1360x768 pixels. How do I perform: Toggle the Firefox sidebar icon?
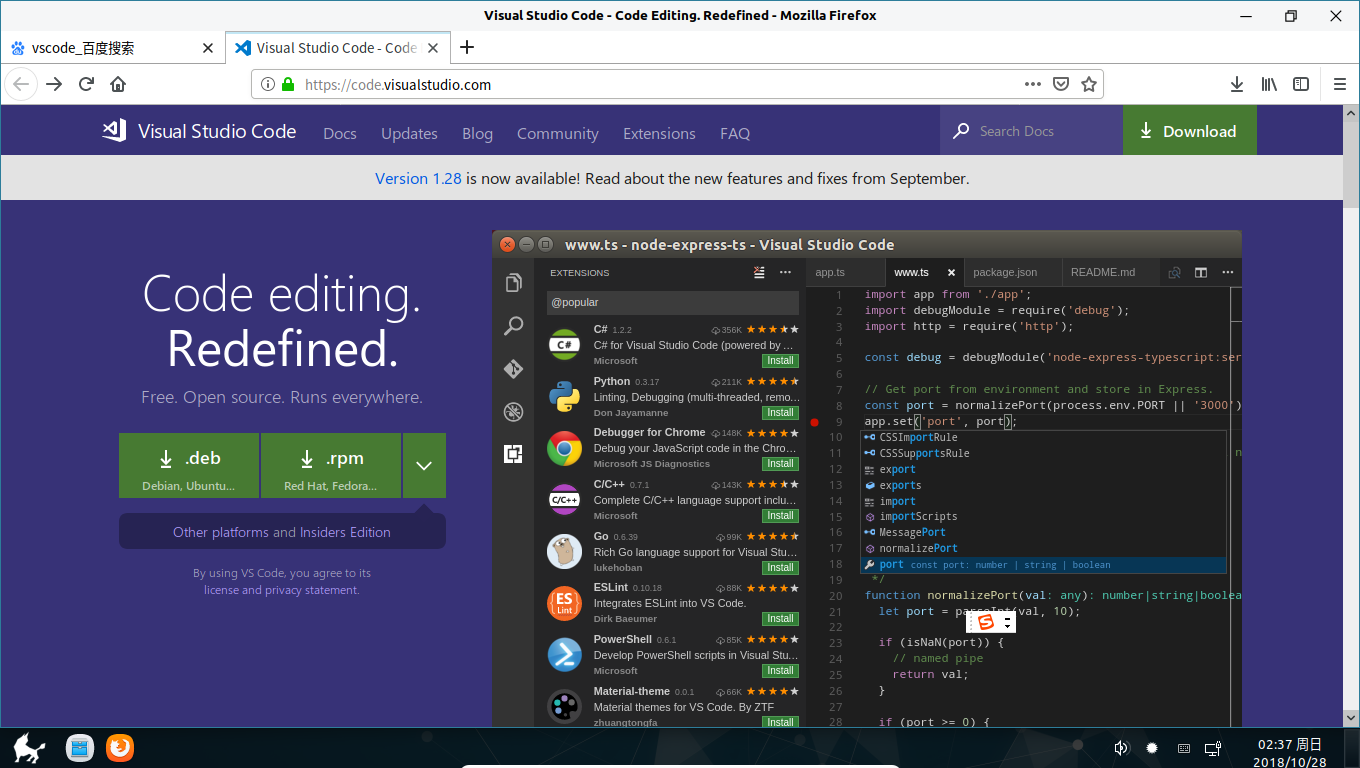[1301, 85]
